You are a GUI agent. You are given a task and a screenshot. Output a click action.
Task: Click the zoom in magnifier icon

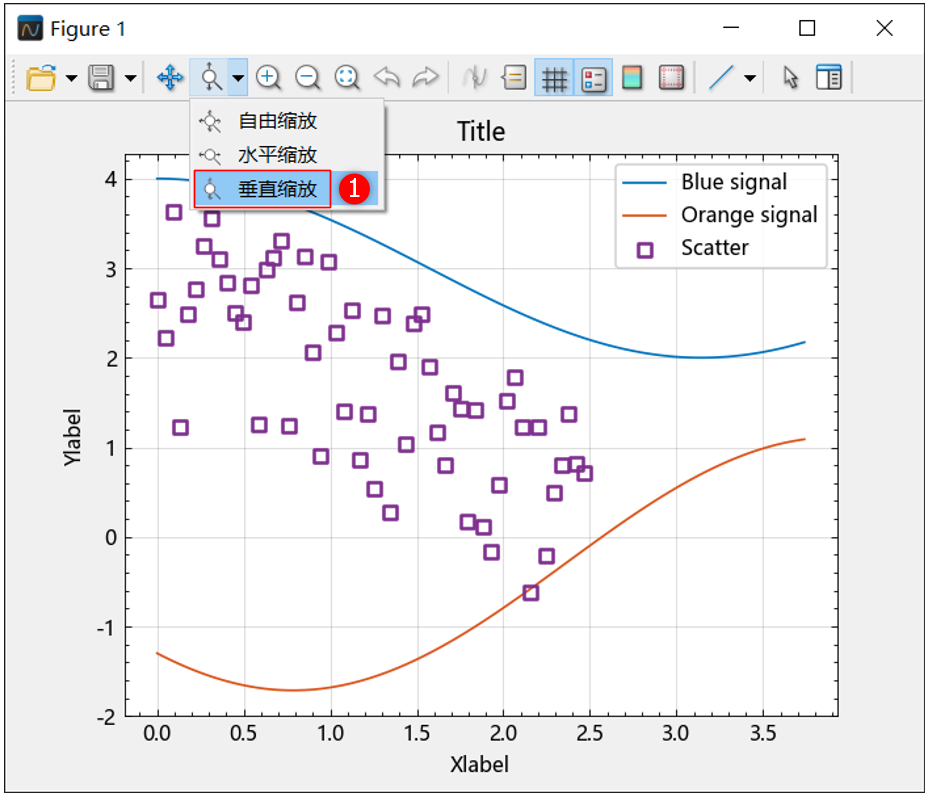268,78
